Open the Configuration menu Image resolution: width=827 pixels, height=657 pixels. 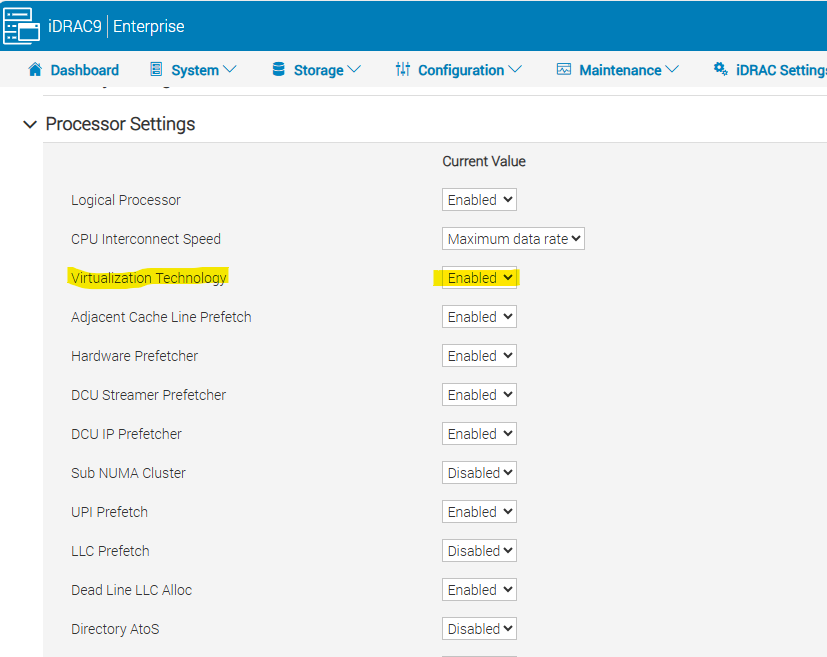tap(458, 70)
